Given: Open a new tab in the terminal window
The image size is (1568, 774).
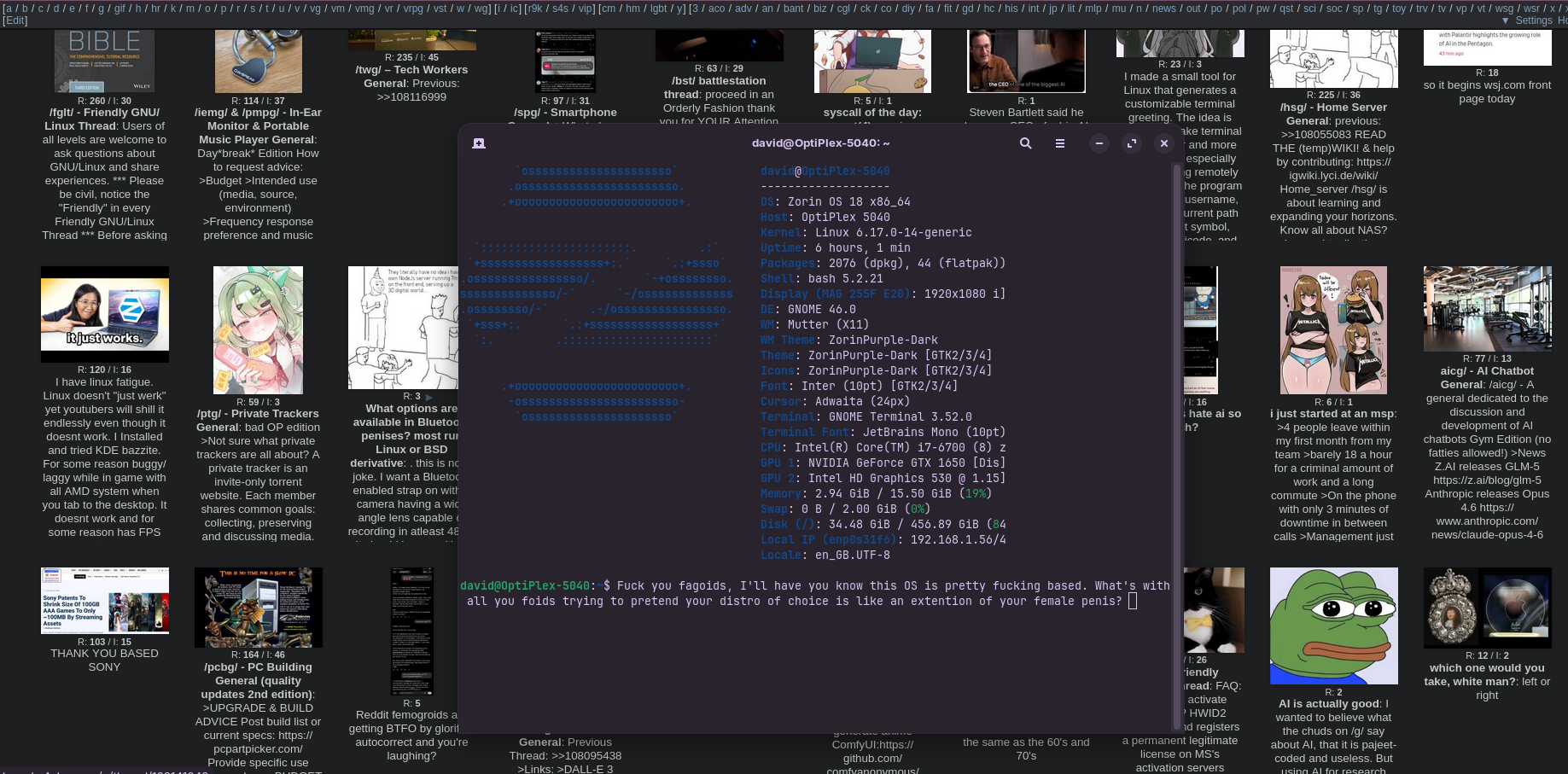Looking at the screenshot, I should point(479,143).
